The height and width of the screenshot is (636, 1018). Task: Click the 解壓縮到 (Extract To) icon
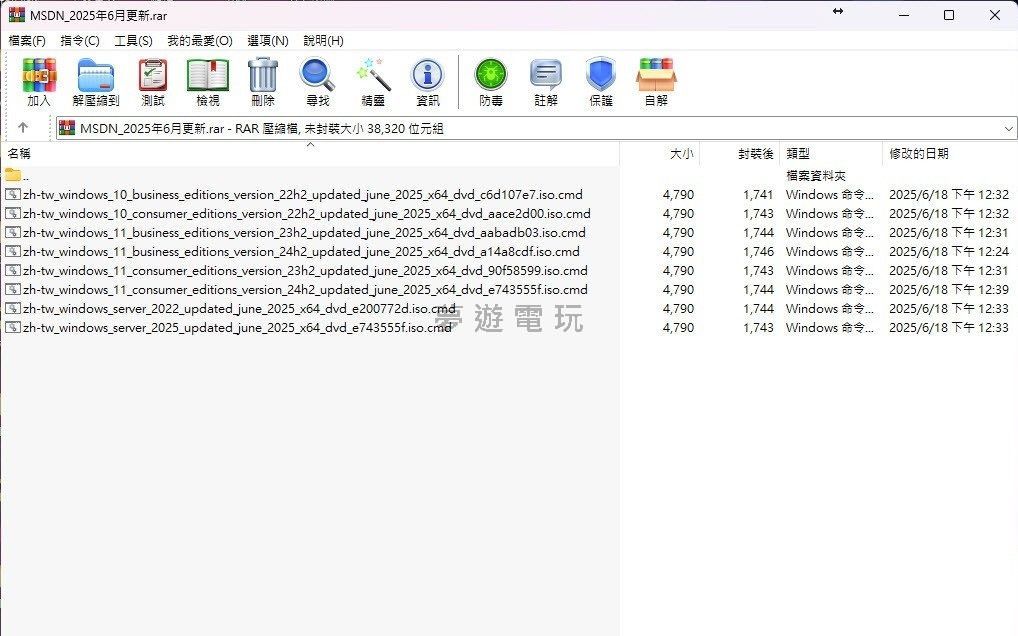pyautogui.click(x=95, y=82)
